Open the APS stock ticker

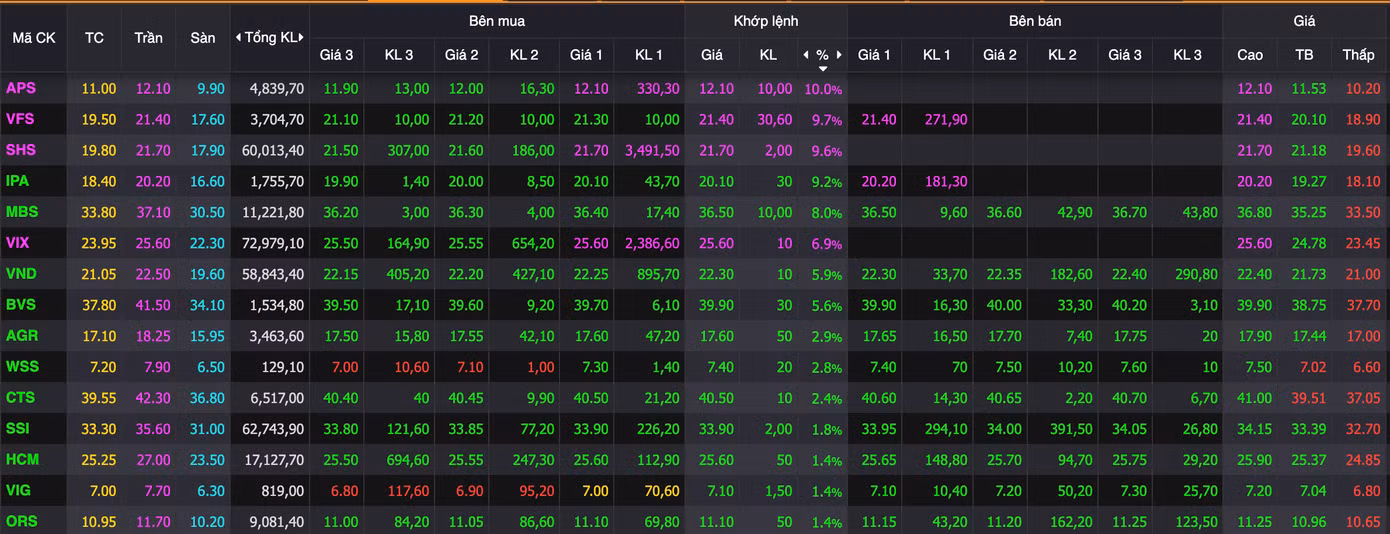click(x=21, y=88)
